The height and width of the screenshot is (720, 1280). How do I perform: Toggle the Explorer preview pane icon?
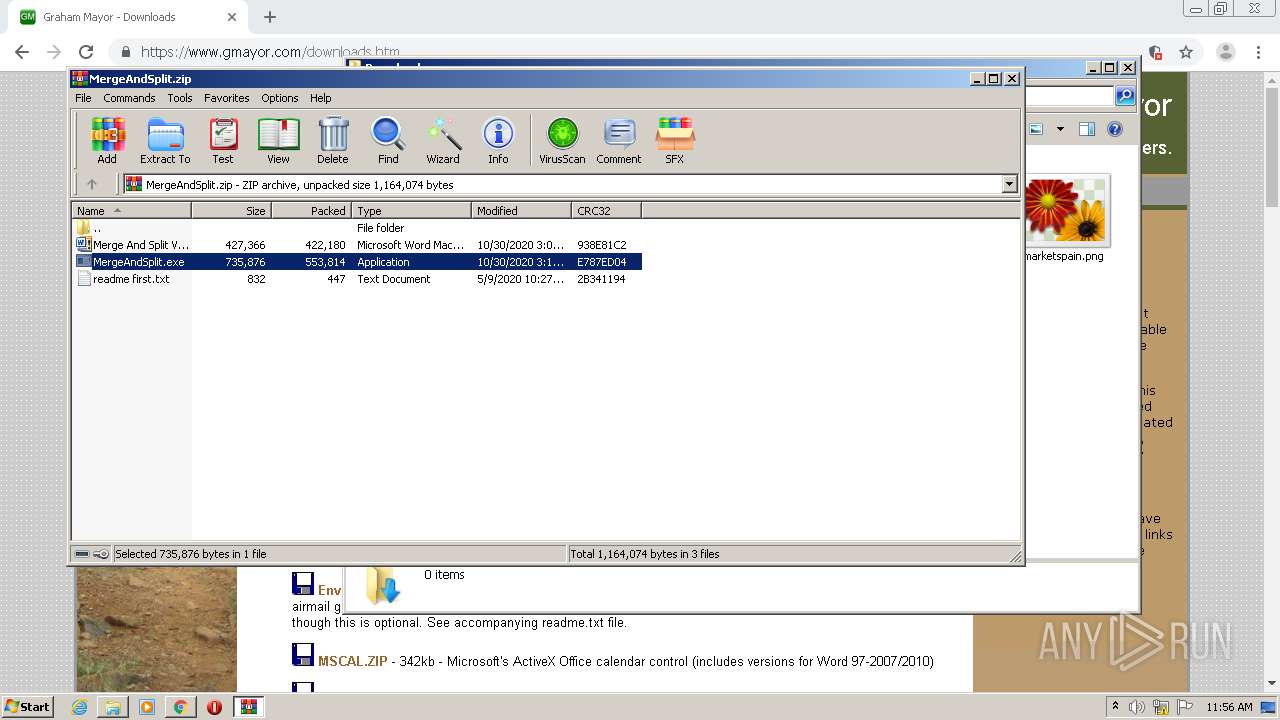point(1087,129)
